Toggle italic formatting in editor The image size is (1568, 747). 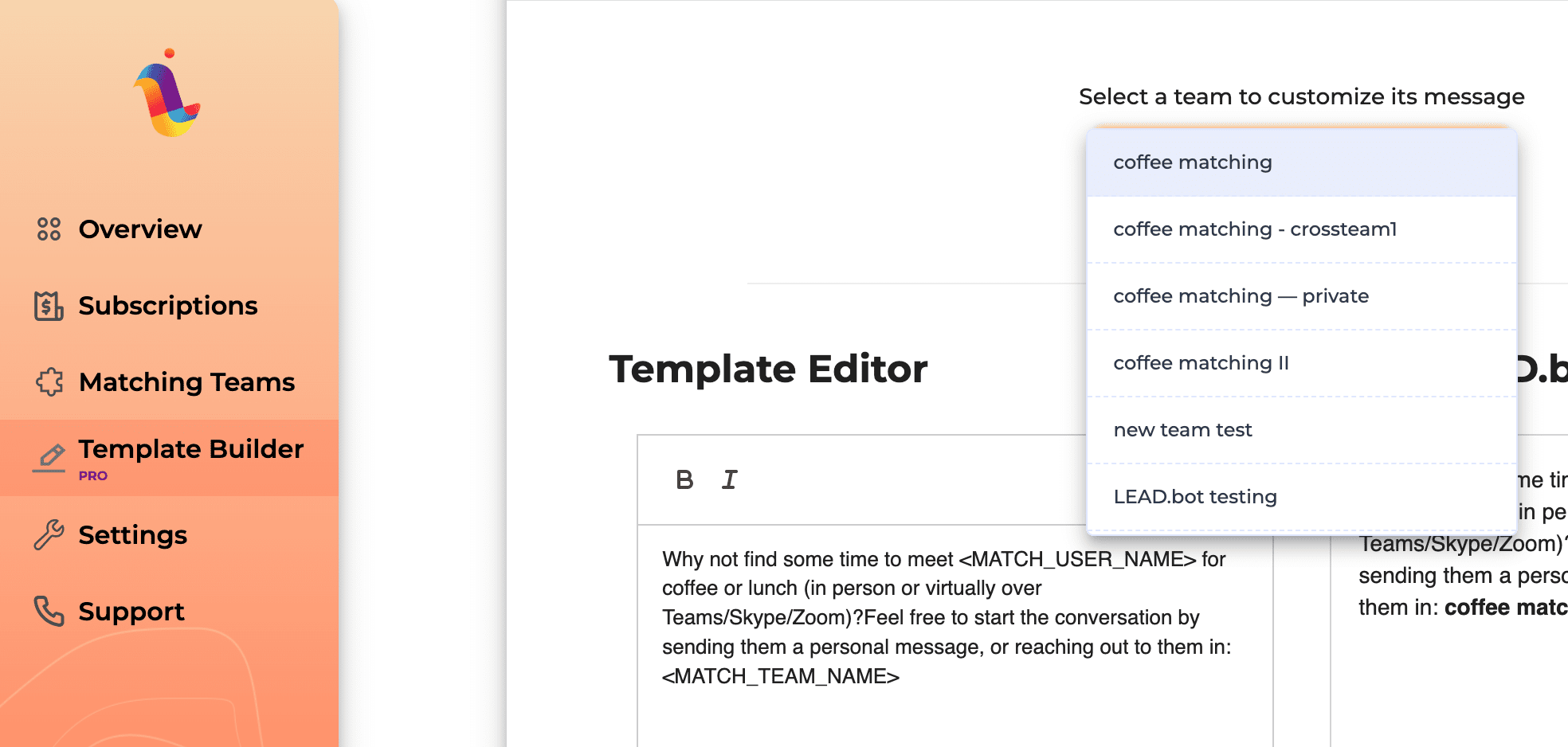(x=729, y=480)
